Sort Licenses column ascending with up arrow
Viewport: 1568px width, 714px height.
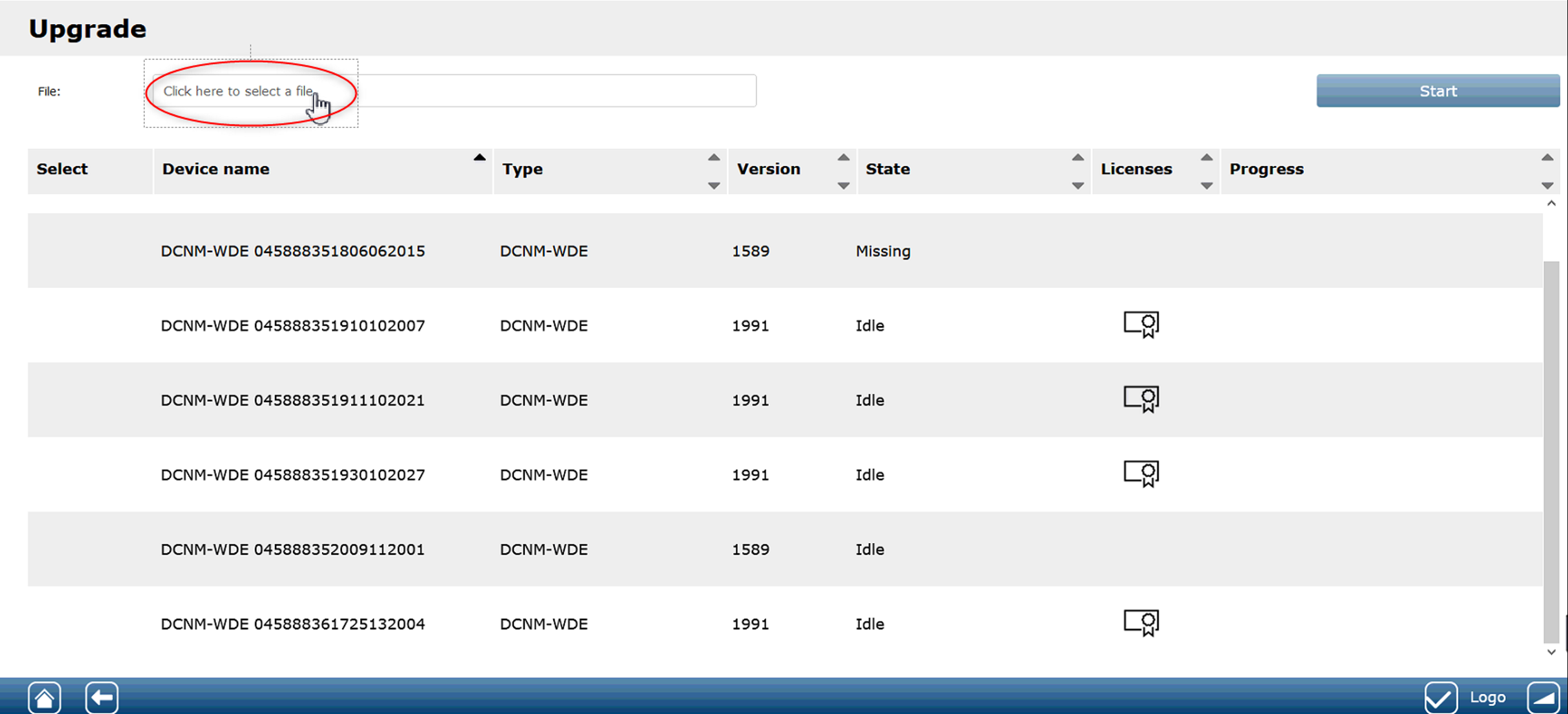1206,158
